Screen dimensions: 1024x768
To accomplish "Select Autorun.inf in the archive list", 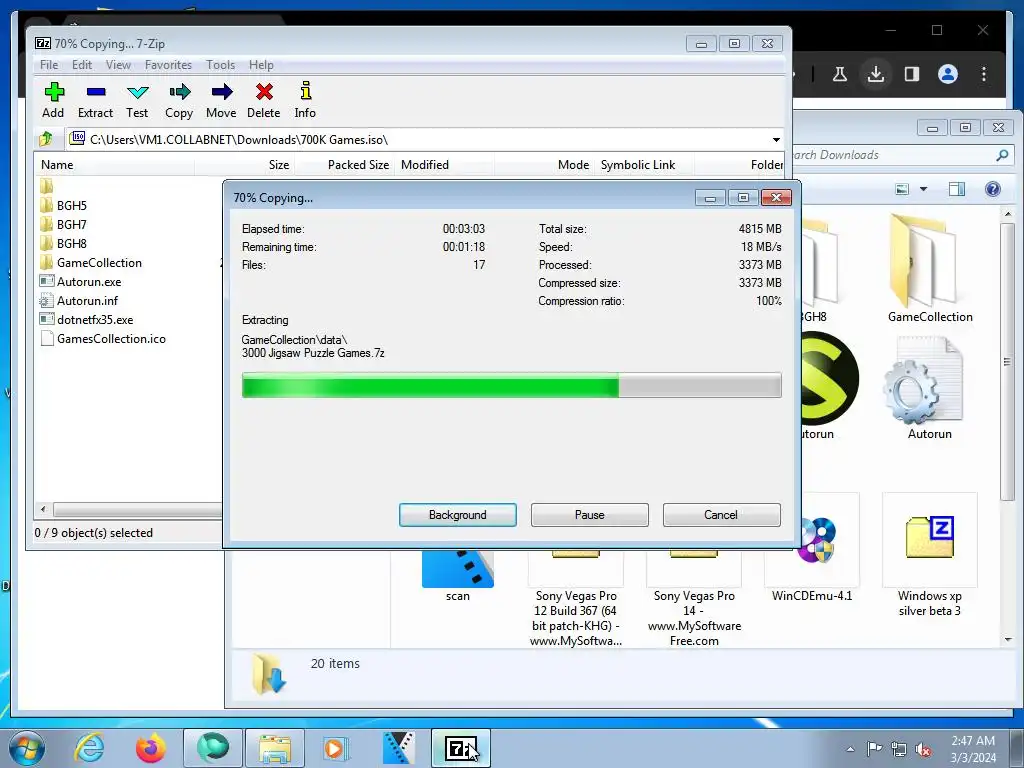I will pyautogui.click(x=79, y=300).
